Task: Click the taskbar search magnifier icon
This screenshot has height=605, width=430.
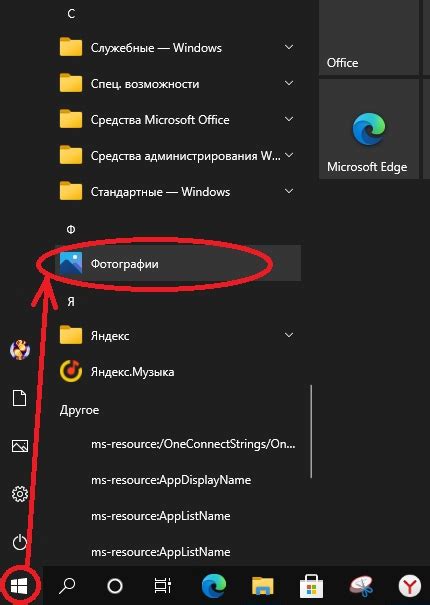Action: coord(67,586)
